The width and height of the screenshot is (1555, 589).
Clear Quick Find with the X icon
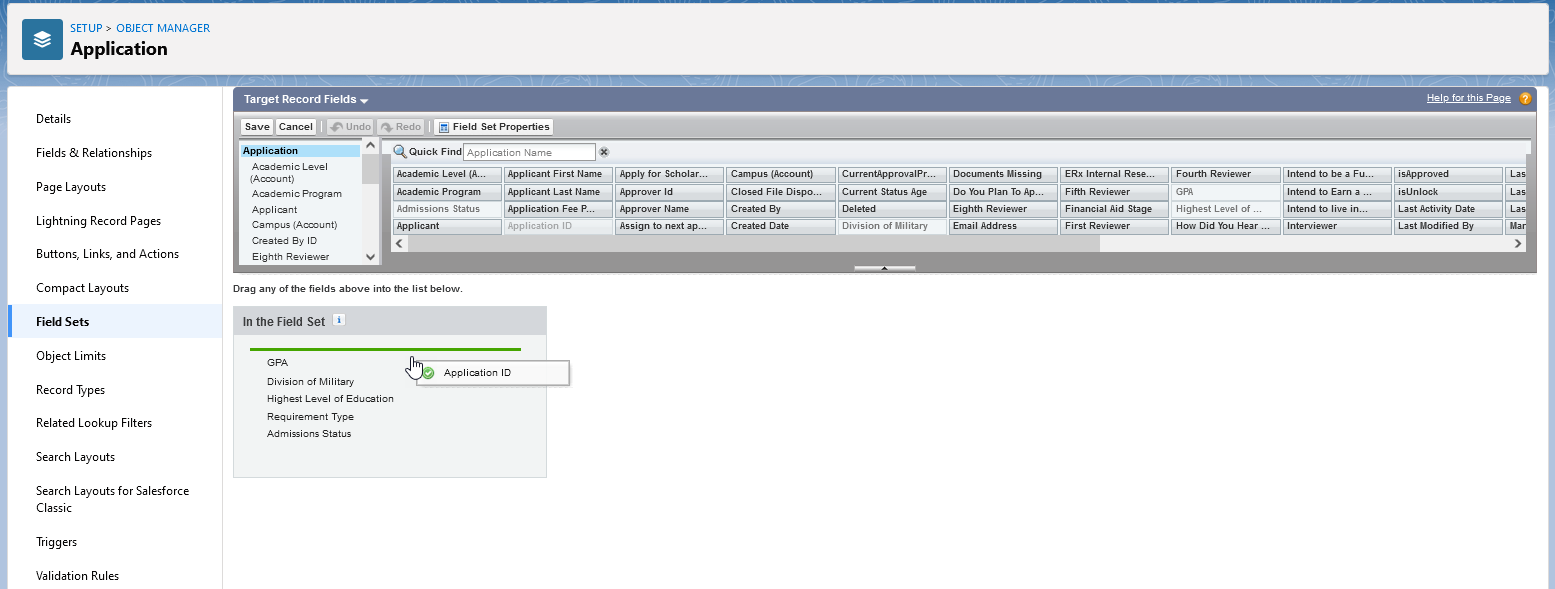[604, 152]
